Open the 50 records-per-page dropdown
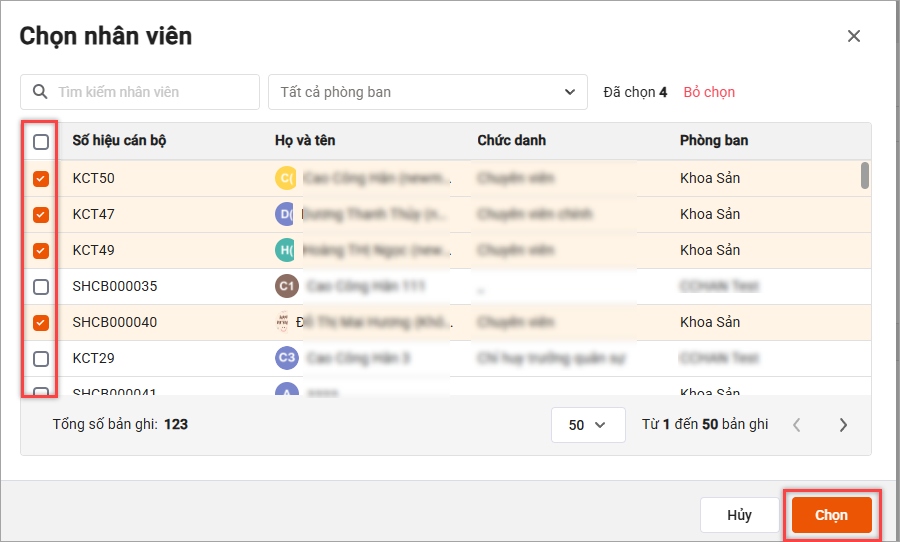Screen dimensions: 900x542 [x=587, y=425]
